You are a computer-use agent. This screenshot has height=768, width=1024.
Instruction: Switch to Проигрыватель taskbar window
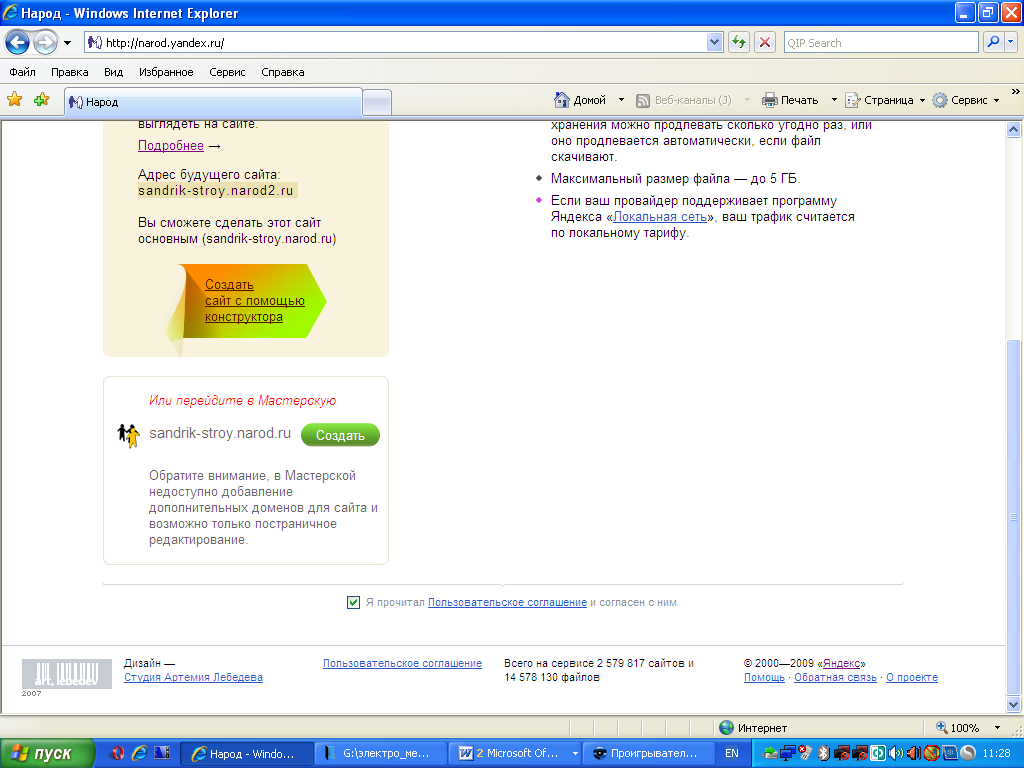click(x=648, y=754)
